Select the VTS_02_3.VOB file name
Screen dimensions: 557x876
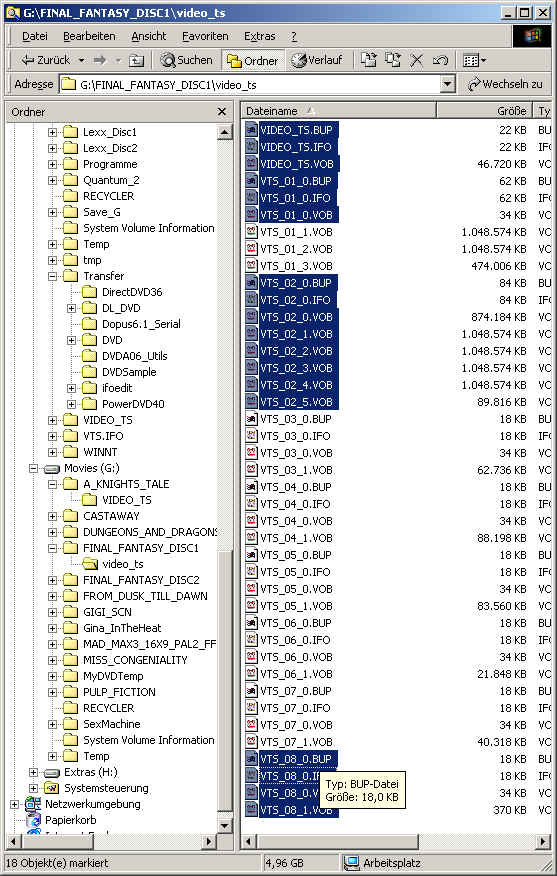(297, 368)
